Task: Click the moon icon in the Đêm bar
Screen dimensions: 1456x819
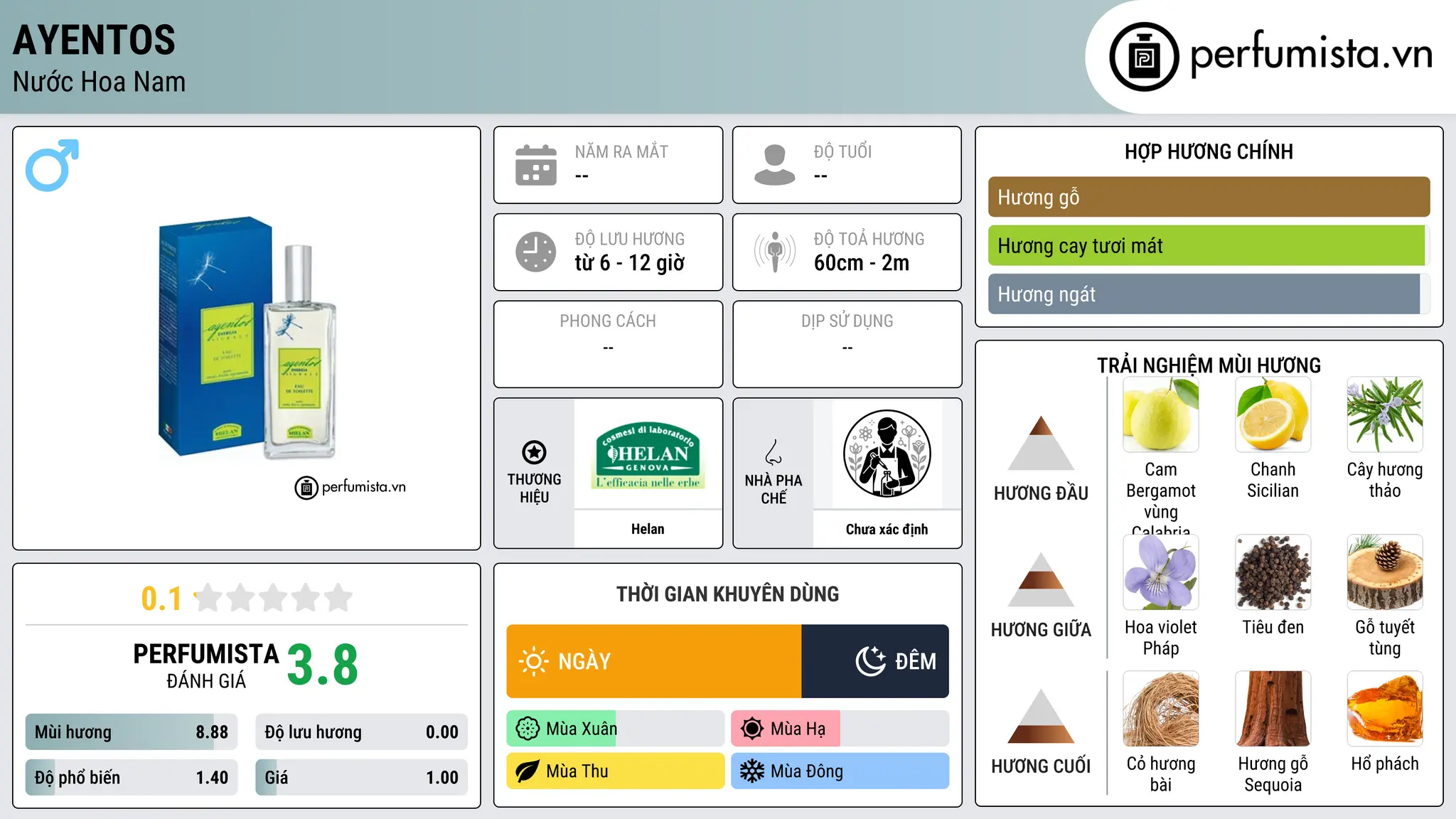Action: pyautogui.click(x=870, y=661)
